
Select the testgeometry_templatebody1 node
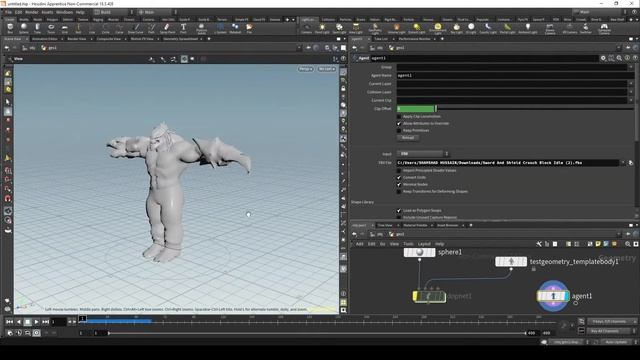pyautogui.click(x=511, y=262)
